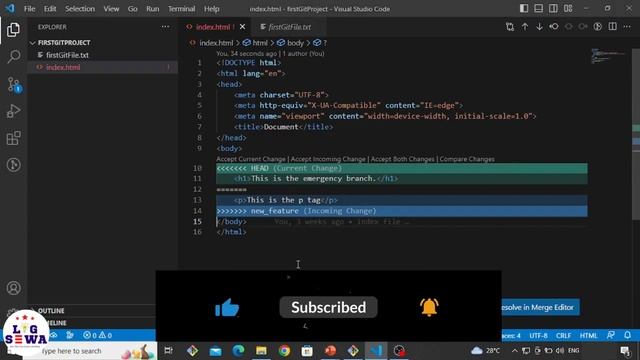Click the ENG language indicator
This screenshot has width=640, height=360.
coord(573,351)
